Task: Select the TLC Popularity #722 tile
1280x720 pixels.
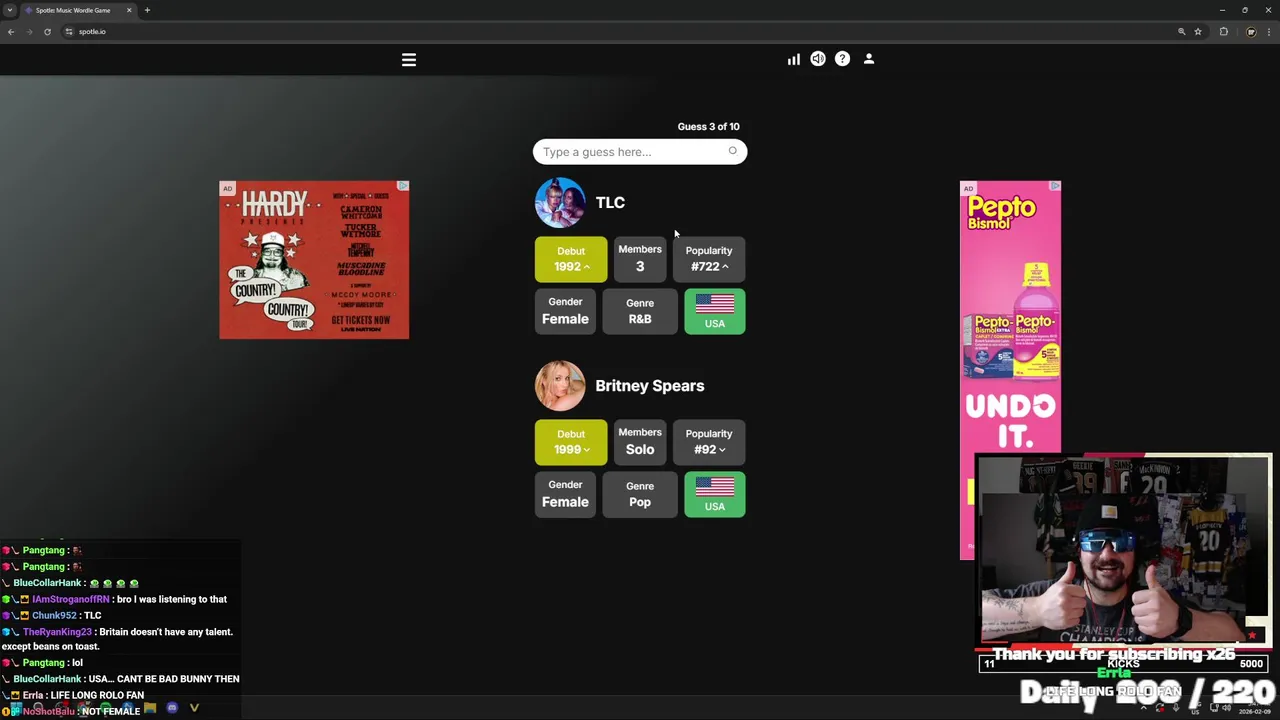Action: (x=709, y=259)
